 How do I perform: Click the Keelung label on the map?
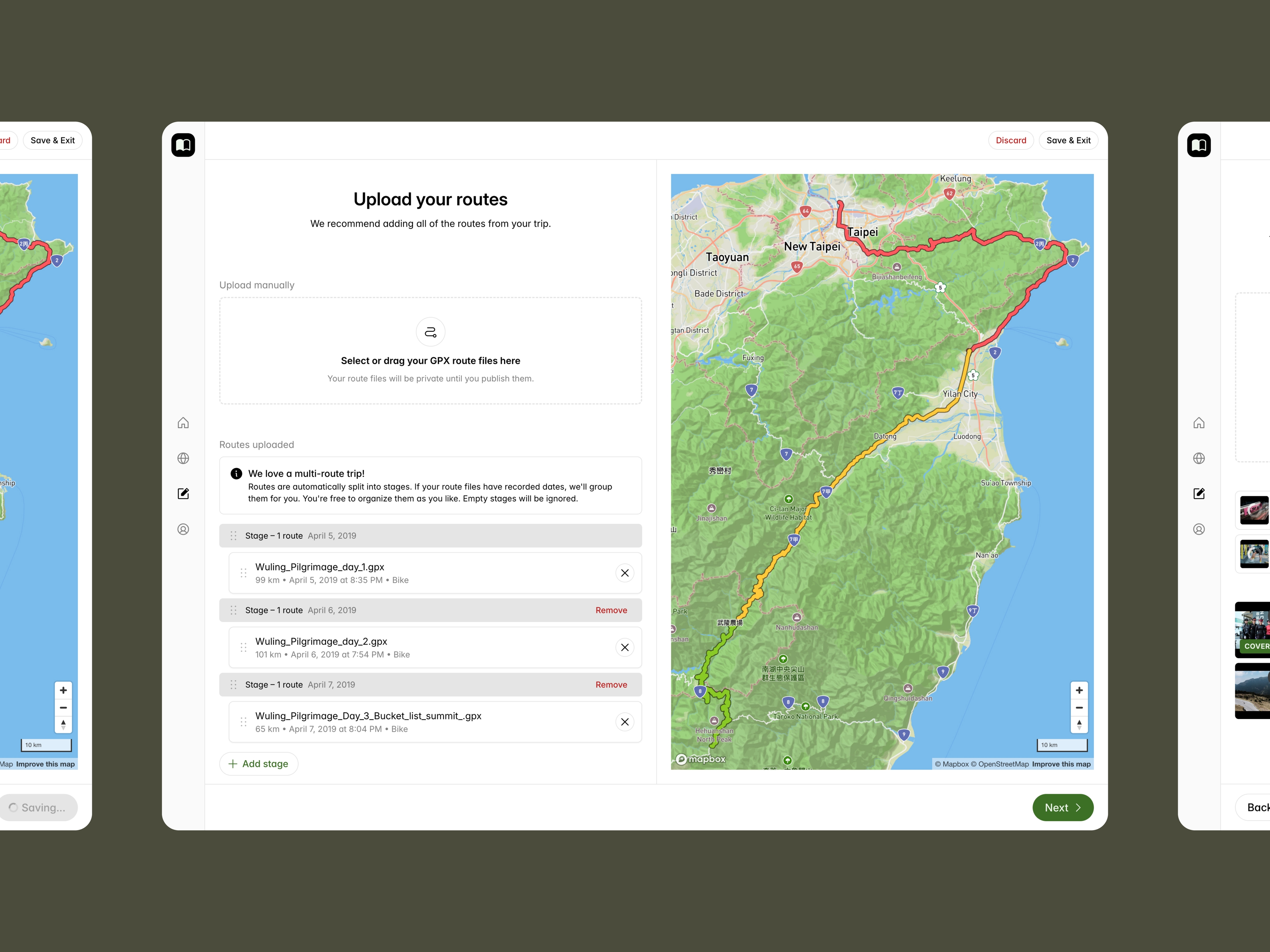tap(955, 178)
